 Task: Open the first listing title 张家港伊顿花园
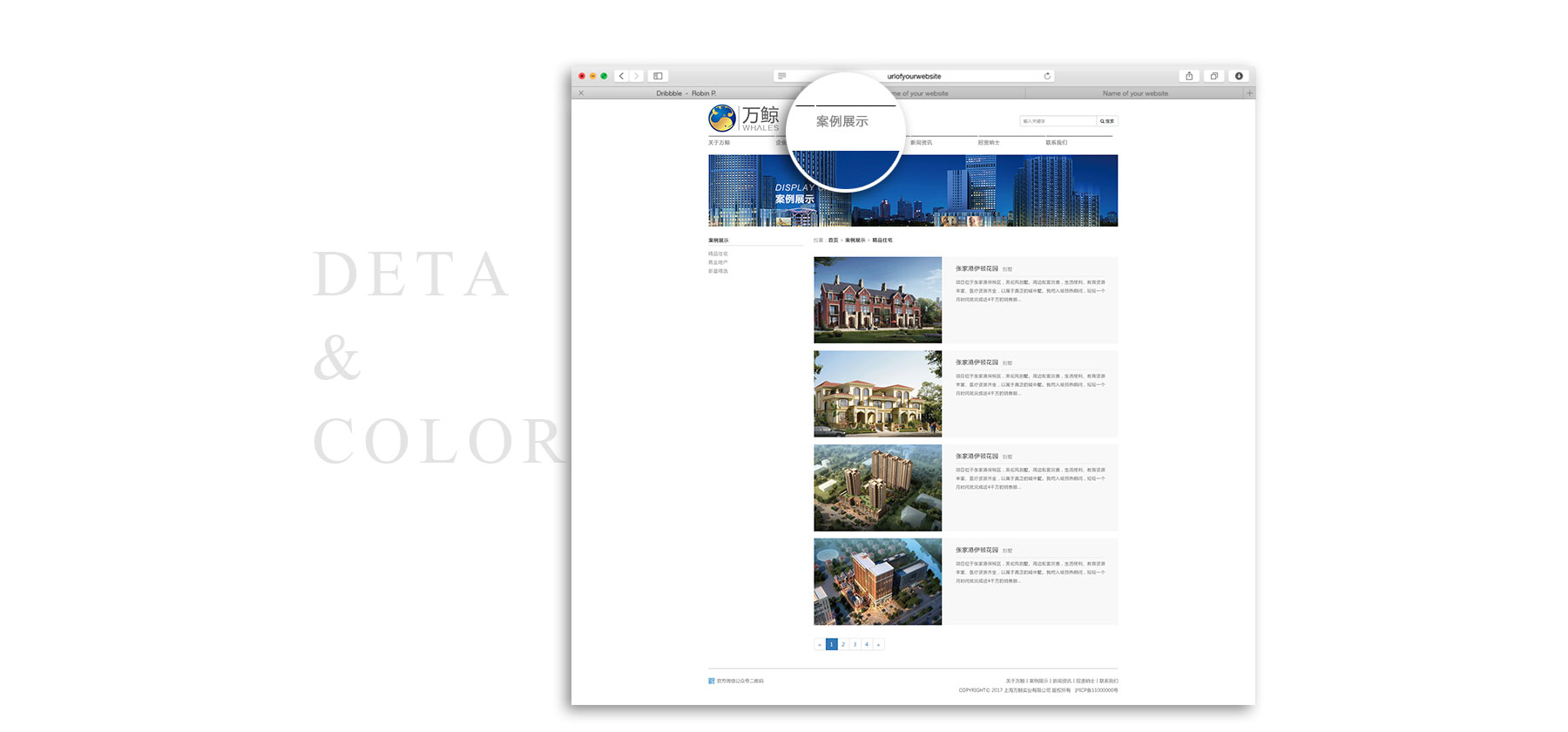click(977, 268)
